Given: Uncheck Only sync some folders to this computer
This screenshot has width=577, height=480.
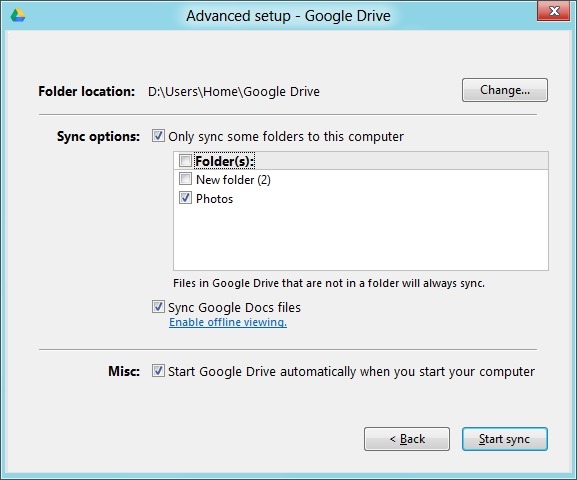Looking at the screenshot, I should tap(158, 136).
